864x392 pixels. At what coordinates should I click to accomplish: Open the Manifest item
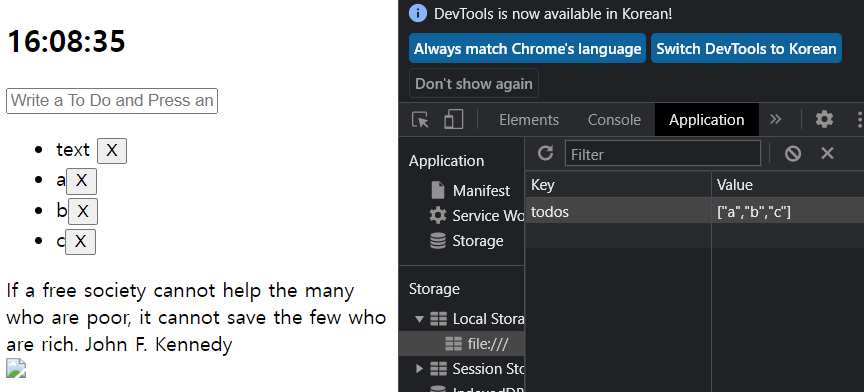coord(471,191)
